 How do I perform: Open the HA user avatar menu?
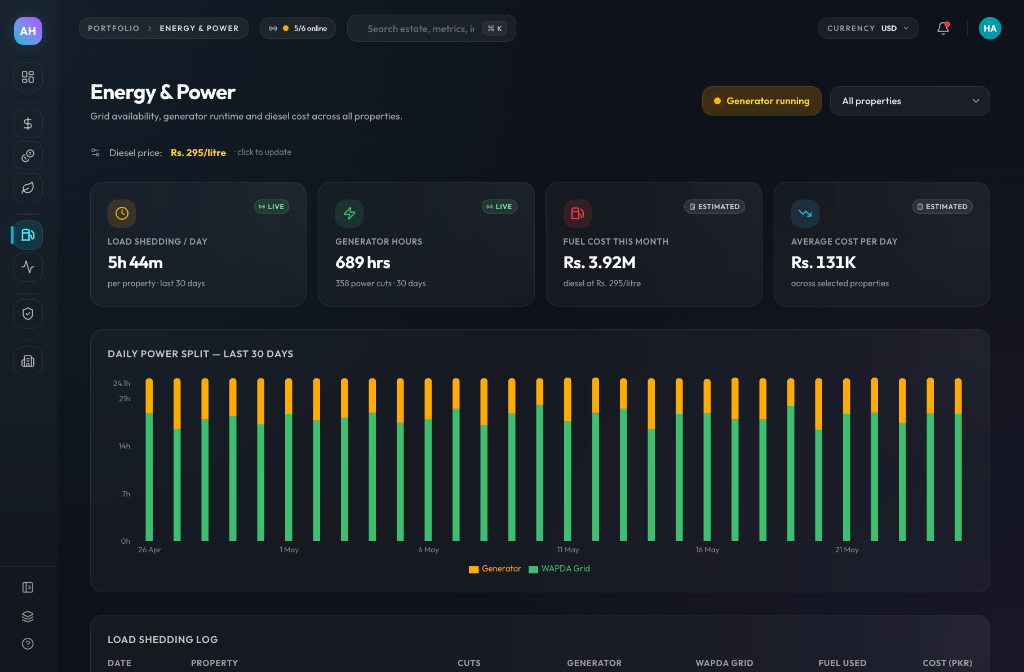989,28
